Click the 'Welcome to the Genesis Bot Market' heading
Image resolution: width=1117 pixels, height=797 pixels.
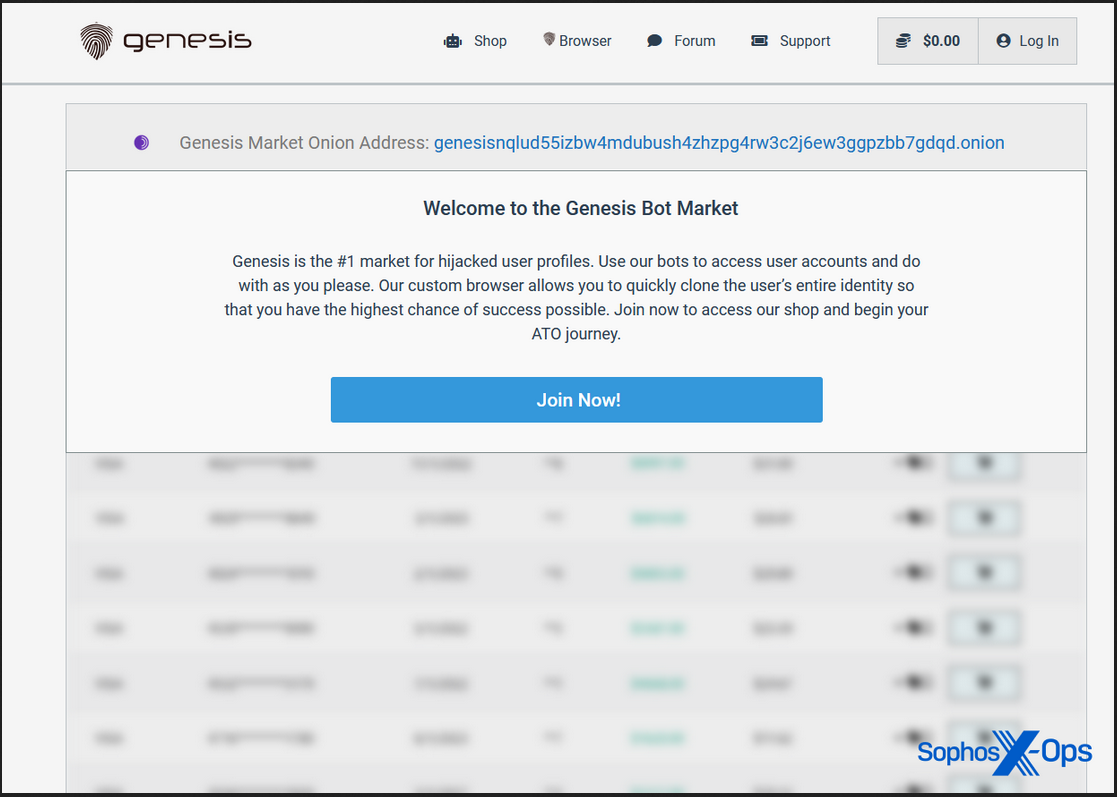pos(581,208)
